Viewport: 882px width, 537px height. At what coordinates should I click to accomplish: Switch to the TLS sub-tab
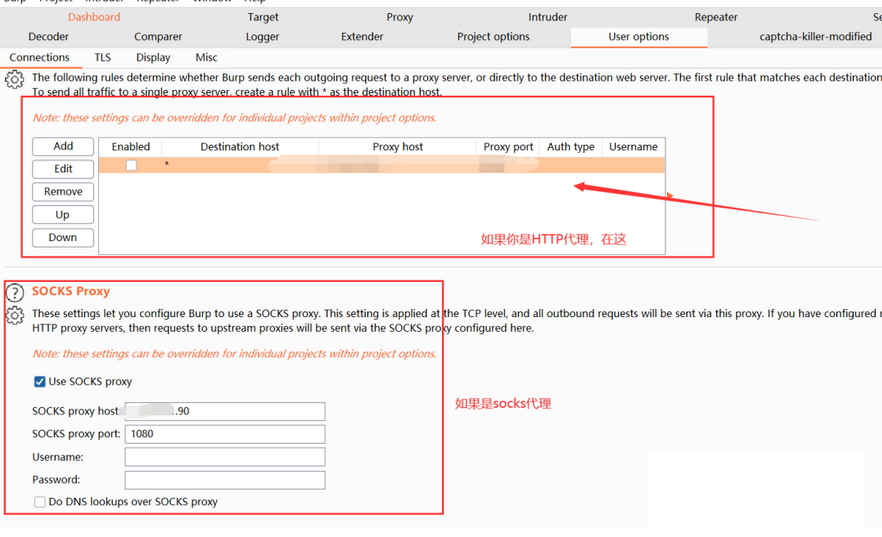tap(102, 57)
